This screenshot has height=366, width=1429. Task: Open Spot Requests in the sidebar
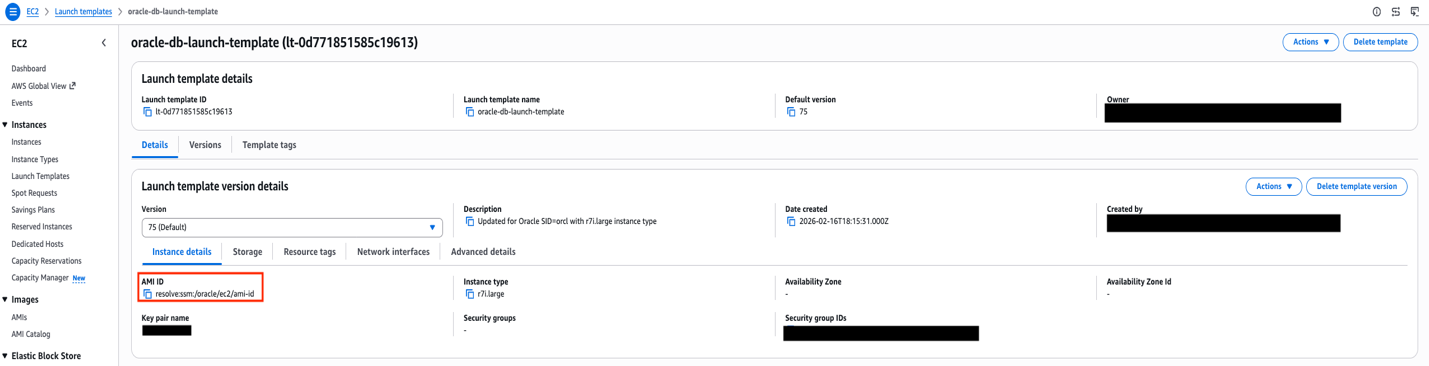point(34,193)
